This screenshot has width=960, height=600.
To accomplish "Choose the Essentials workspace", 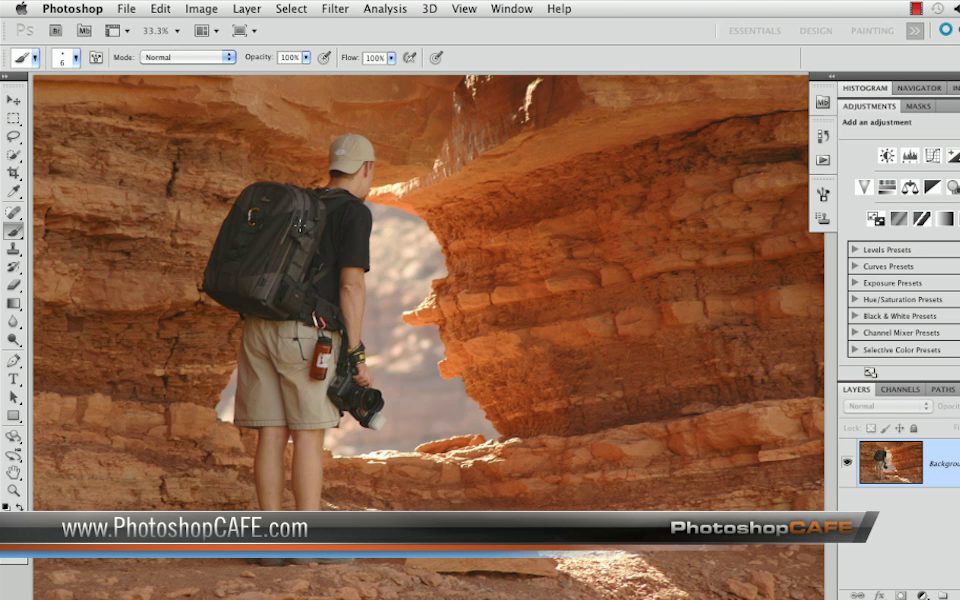I will click(754, 31).
